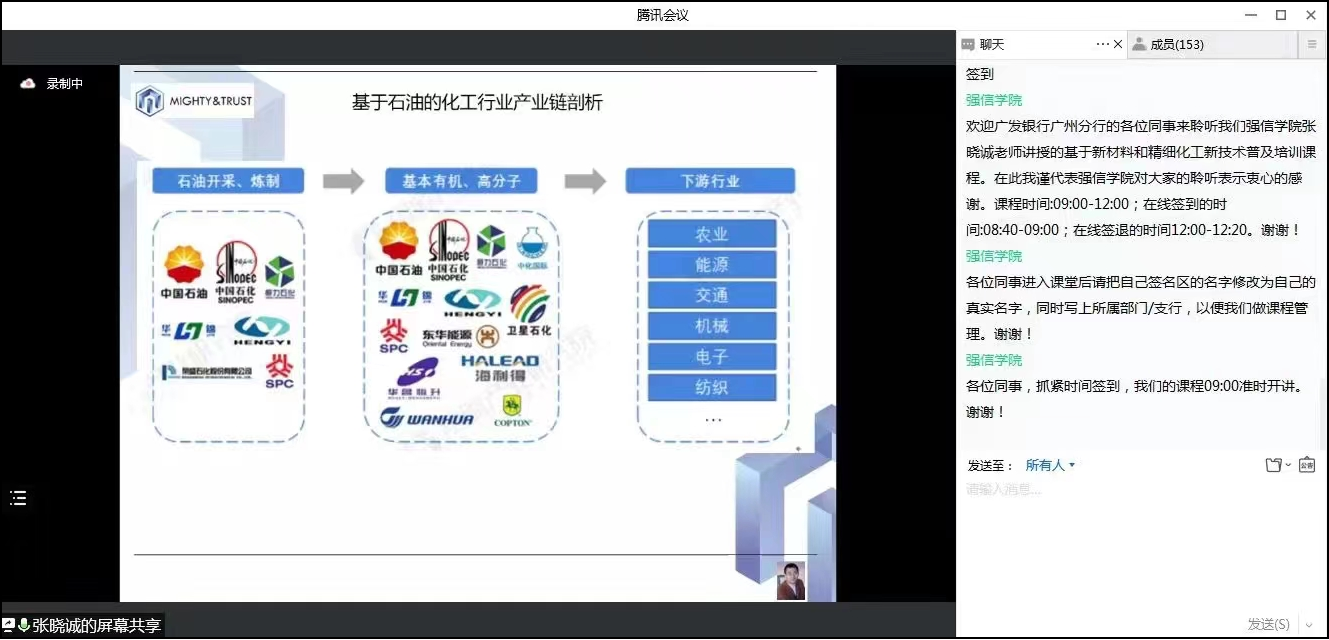The width and height of the screenshot is (1329, 640).
Task: Maximize the 腾讯会议 window
Action: [x=1281, y=15]
